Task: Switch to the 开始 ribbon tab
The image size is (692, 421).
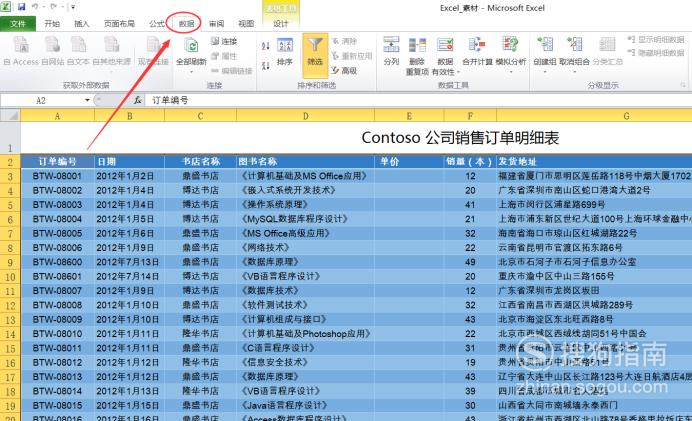Action: pos(52,23)
